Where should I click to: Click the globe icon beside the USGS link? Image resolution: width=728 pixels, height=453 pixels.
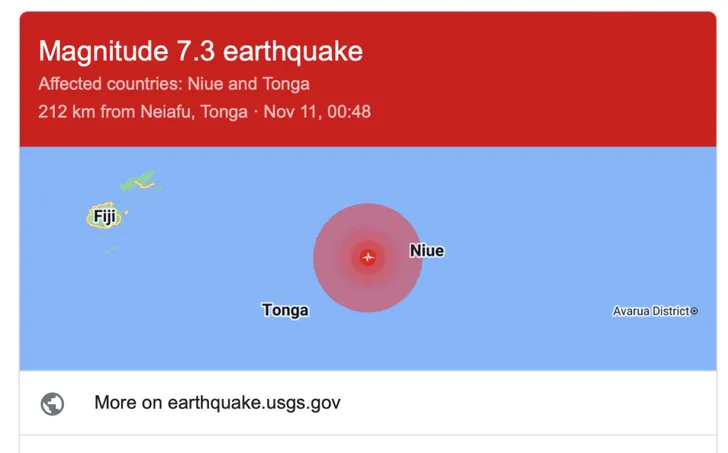tap(52, 403)
